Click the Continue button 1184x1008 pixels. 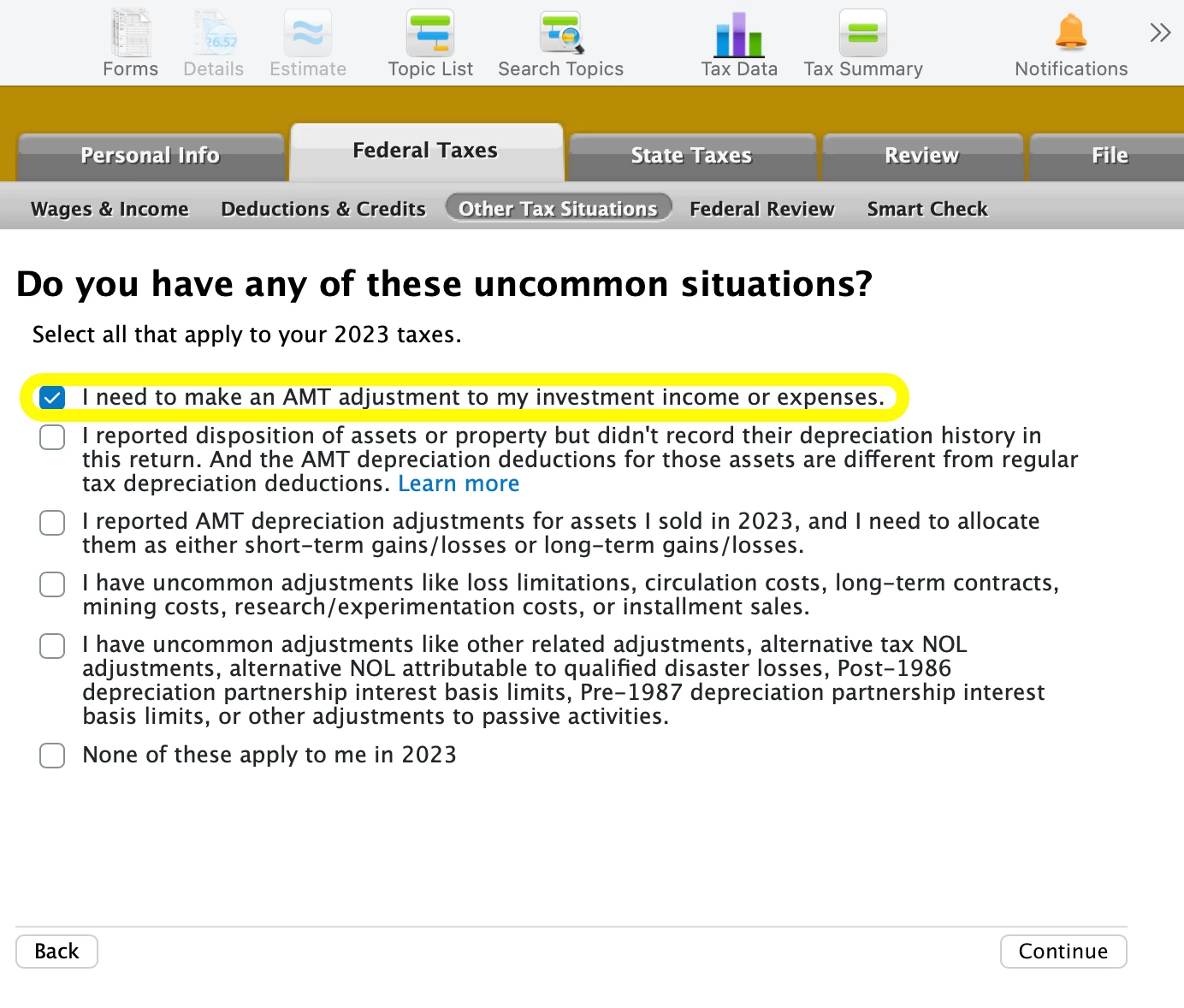(1063, 952)
